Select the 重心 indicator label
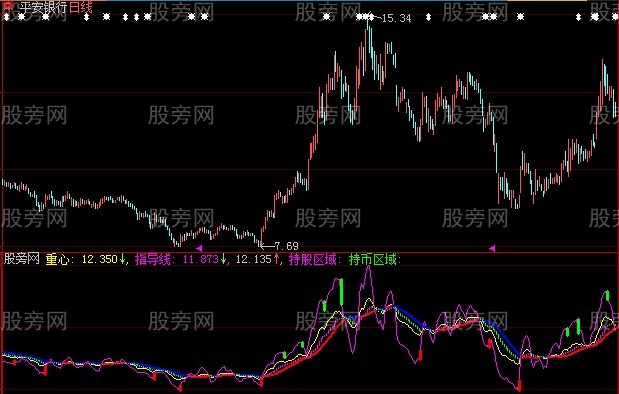The height and width of the screenshot is (394, 619). (57, 259)
